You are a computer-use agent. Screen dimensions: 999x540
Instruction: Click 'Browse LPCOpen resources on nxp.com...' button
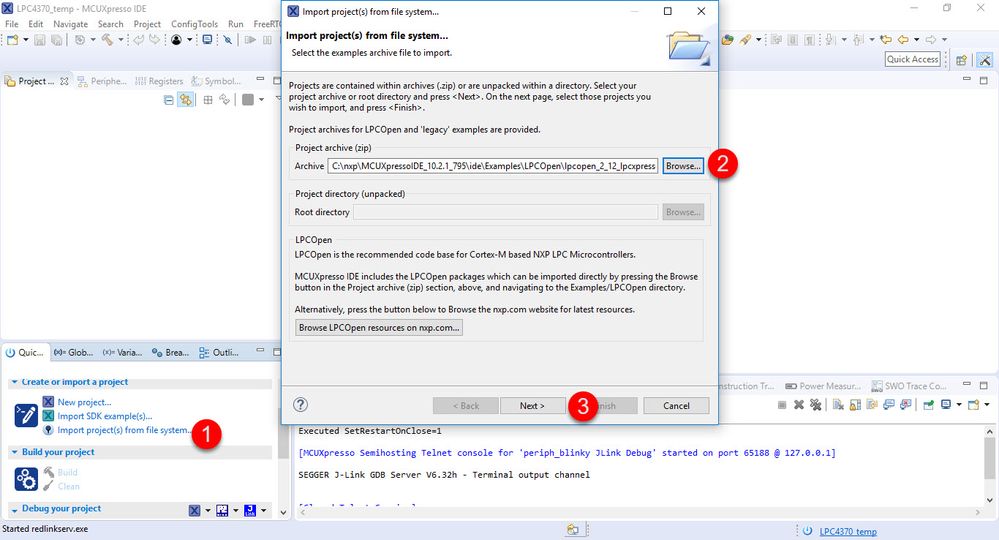[x=378, y=327]
